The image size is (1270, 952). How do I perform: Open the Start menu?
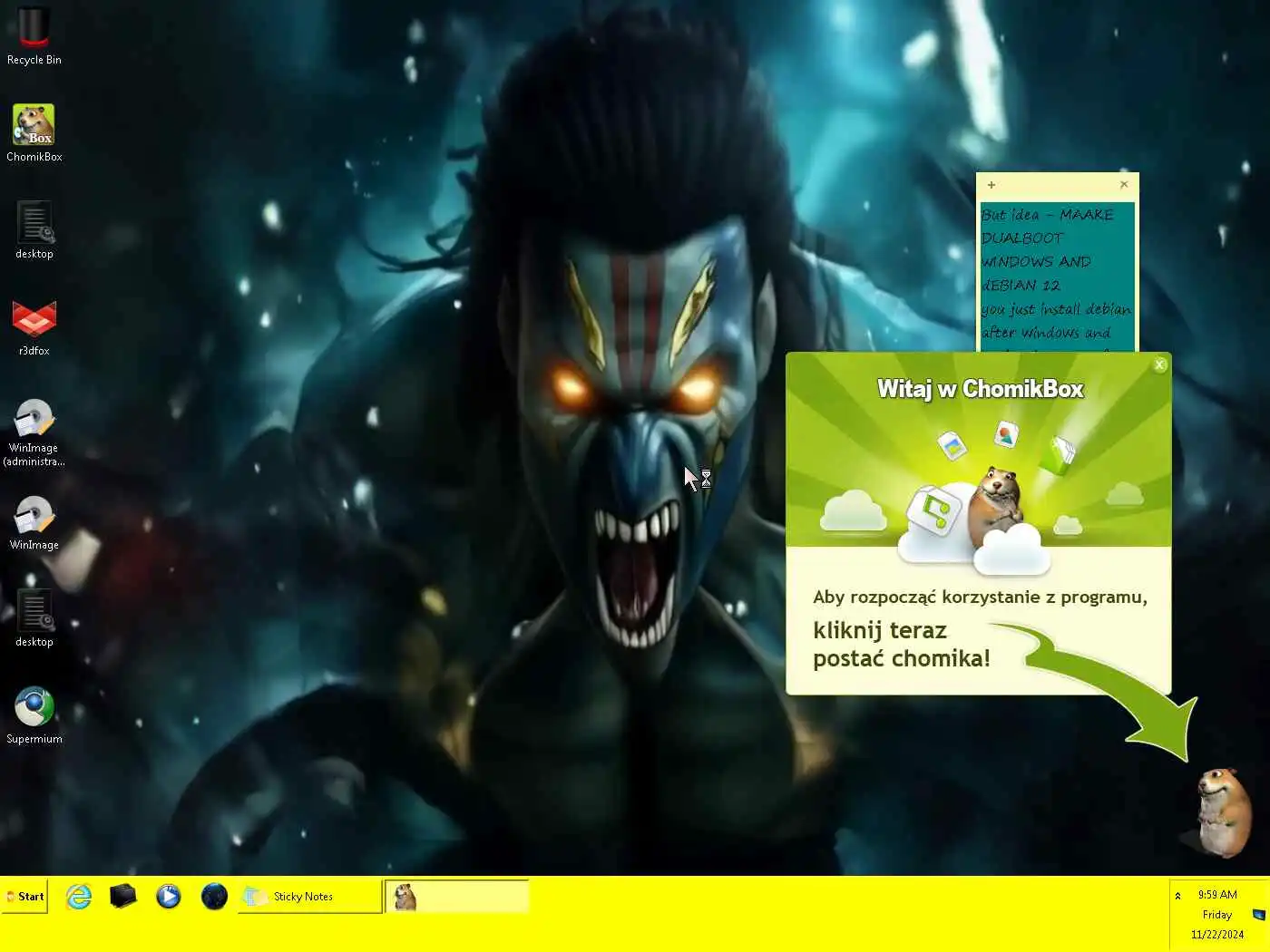pos(24,897)
